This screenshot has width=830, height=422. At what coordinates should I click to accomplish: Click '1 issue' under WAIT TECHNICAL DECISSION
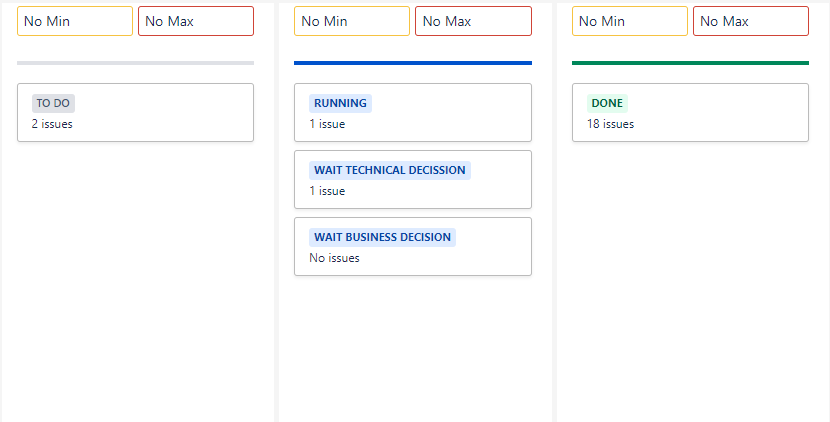click(x=327, y=191)
